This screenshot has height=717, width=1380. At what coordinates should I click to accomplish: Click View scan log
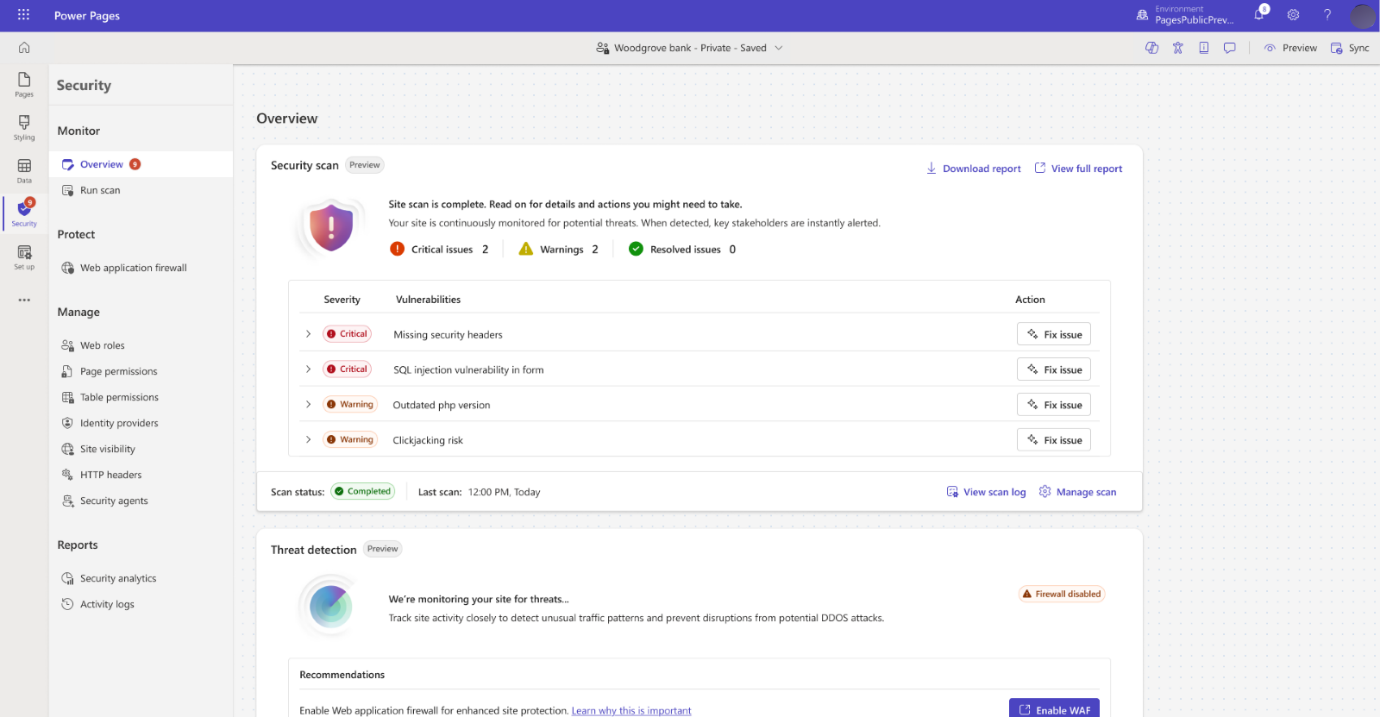[986, 491]
